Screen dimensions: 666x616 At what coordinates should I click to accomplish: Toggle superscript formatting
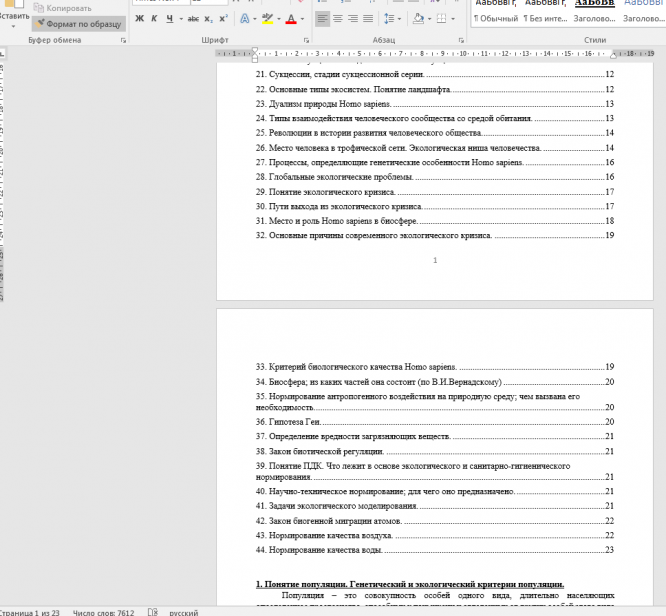point(223,19)
